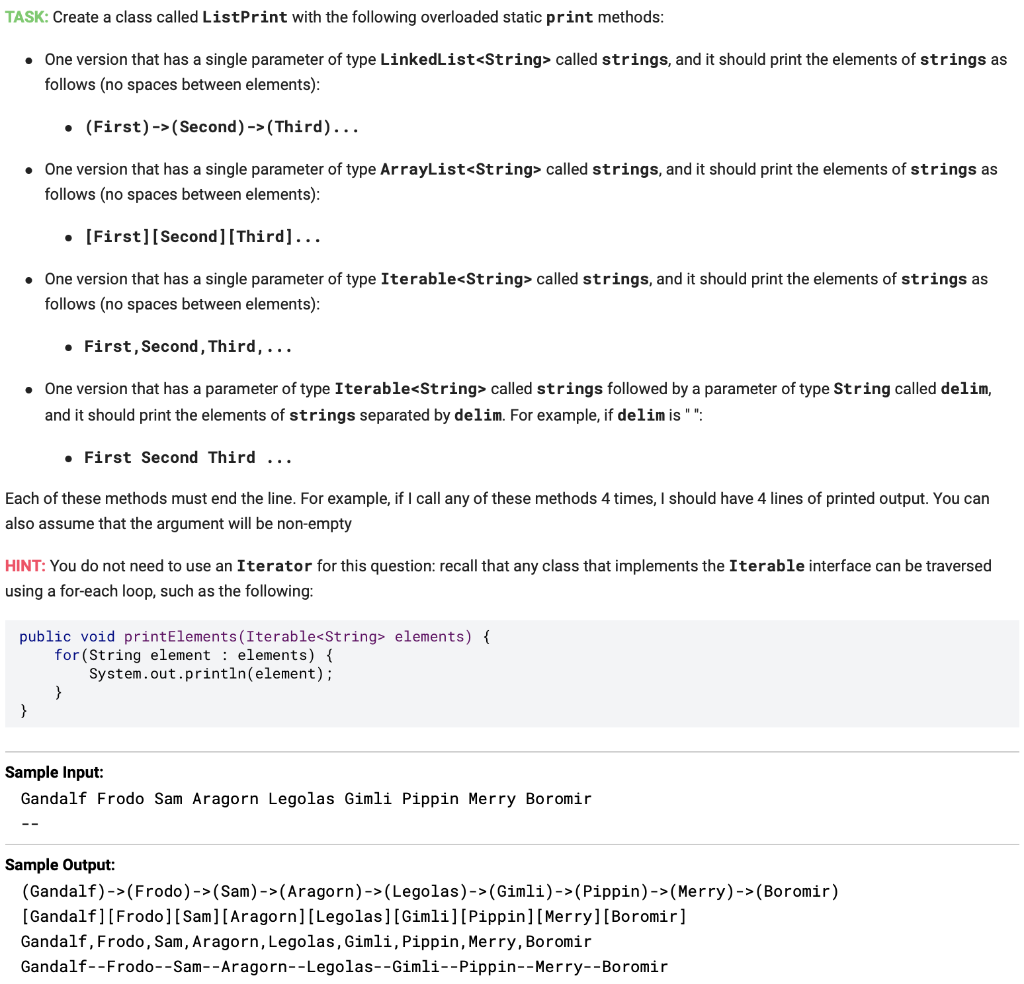Click the sample input names line
The height and width of the screenshot is (984, 1024).
306,799
